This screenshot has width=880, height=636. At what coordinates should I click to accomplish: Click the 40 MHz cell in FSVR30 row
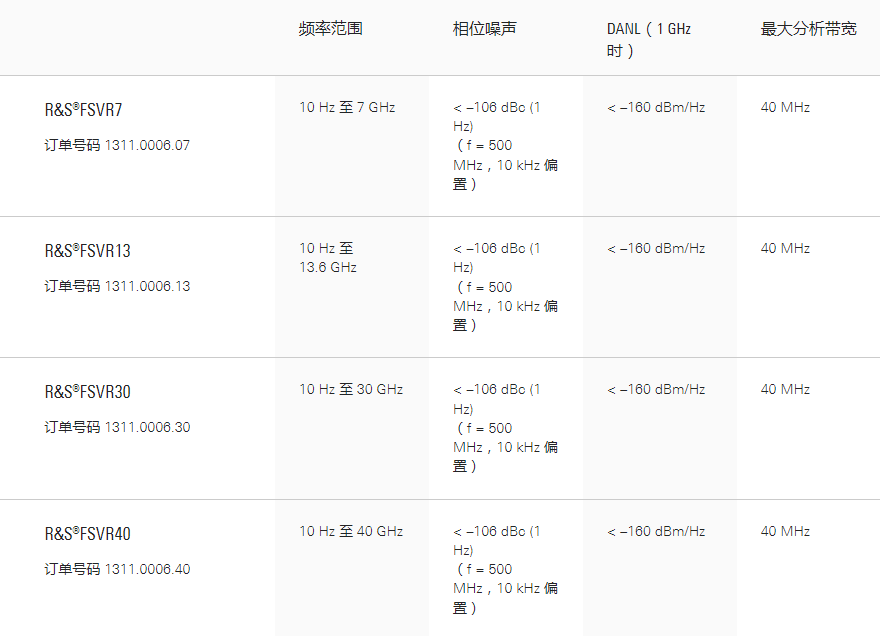click(x=785, y=389)
